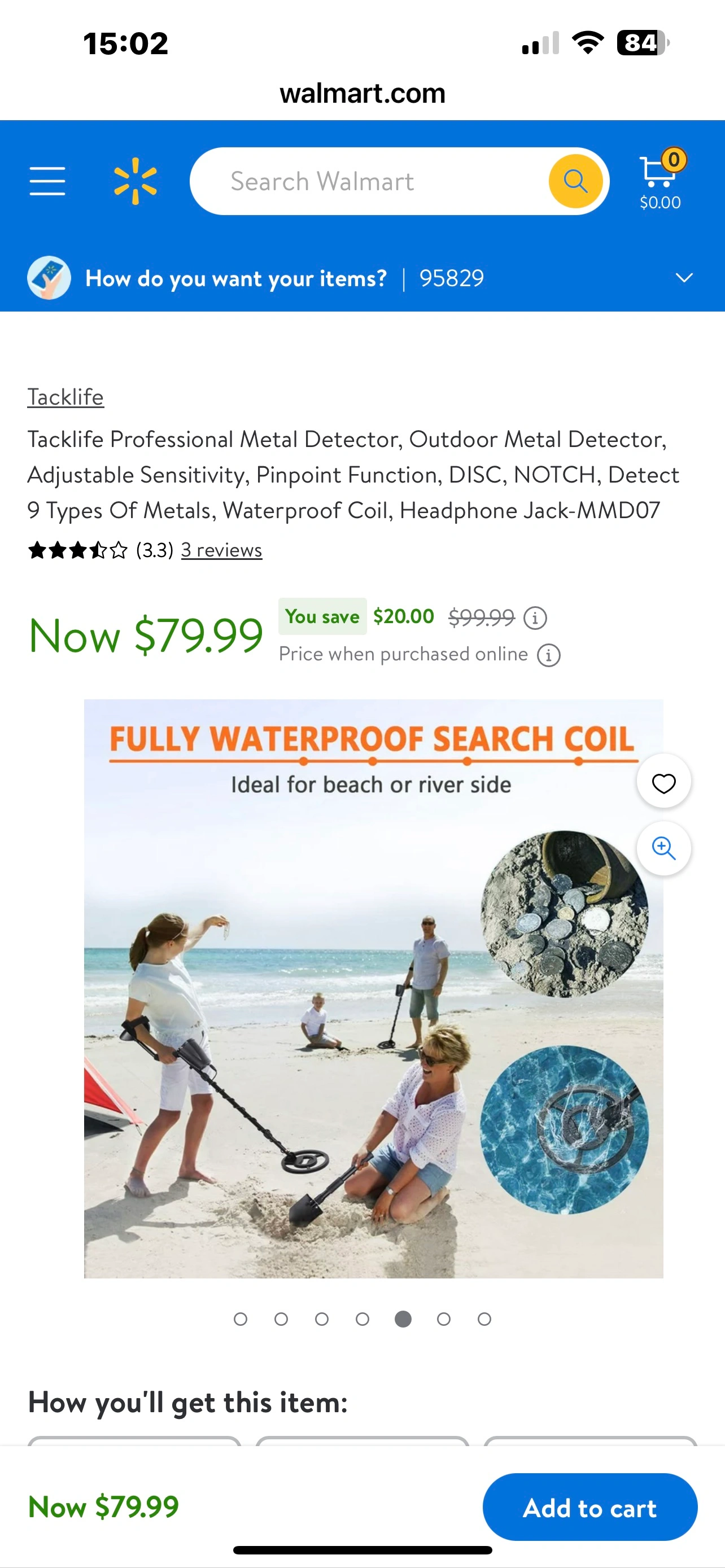The height and width of the screenshot is (1568, 725).
Task: Jump to the sixth carousel image dot
Action: click(x=444, y=1319)
